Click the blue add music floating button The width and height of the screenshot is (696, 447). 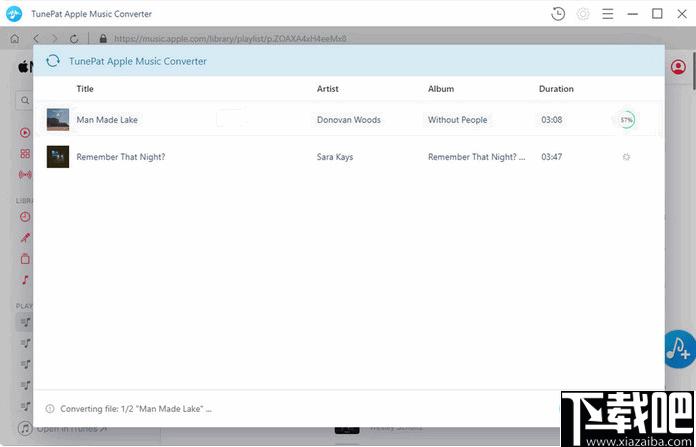point(680,349)
